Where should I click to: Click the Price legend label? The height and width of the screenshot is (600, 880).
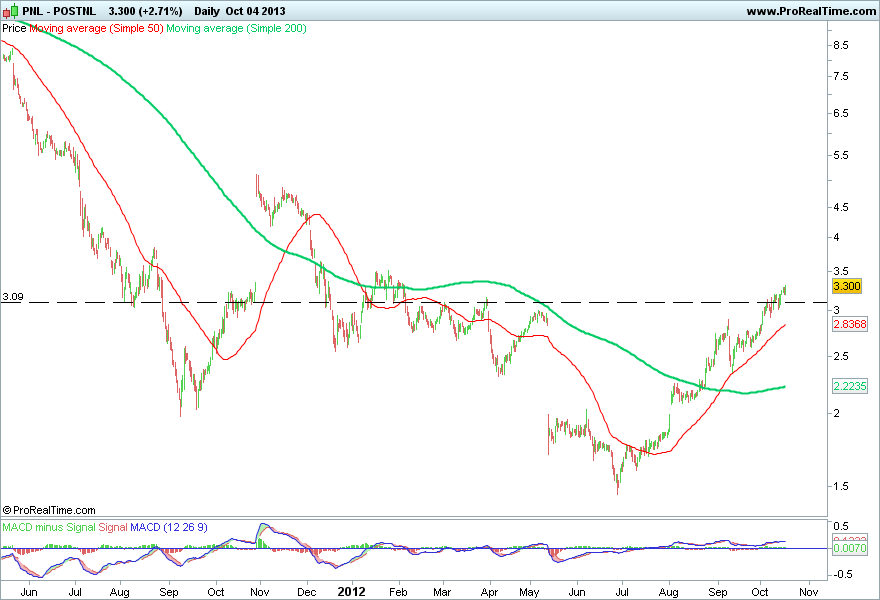pyautogui.click(x=14, y=28)
